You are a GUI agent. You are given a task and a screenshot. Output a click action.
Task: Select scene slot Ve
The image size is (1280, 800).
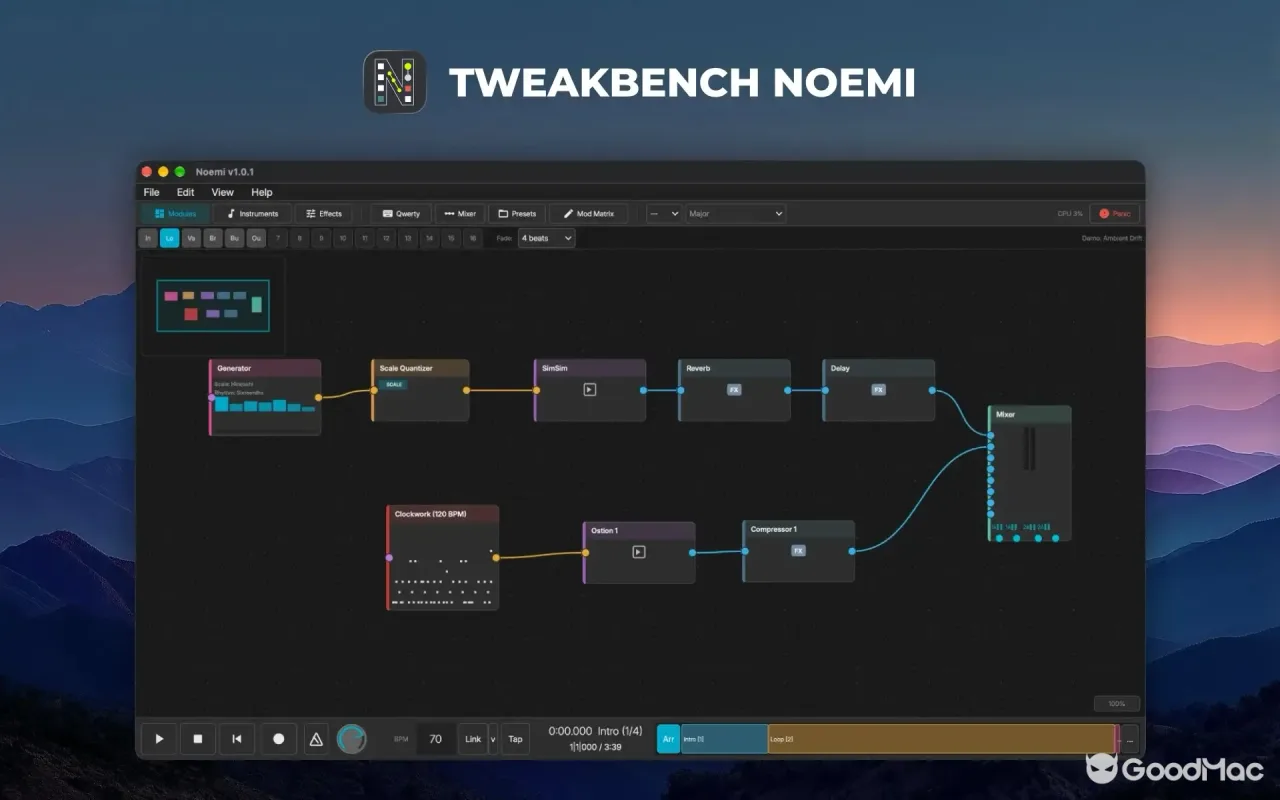191,238
